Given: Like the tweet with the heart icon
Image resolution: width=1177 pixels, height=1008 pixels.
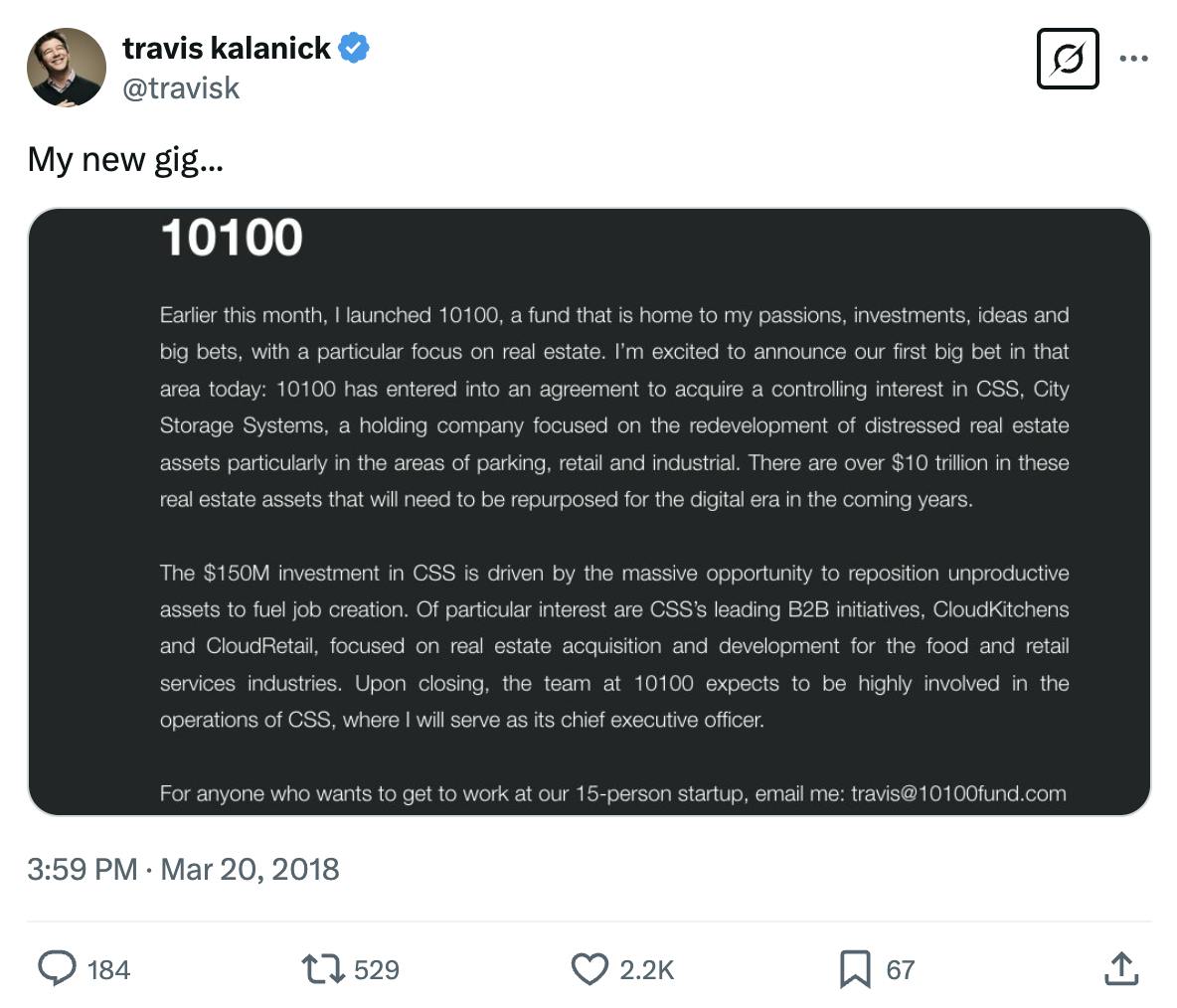Looking at the screenshot, I should point(589,968).
